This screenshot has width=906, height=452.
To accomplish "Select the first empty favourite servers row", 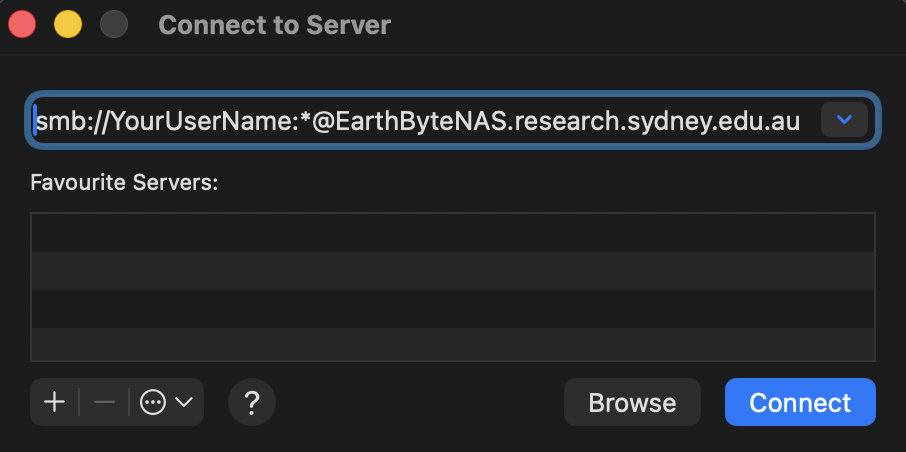I will tap(453, 232).
